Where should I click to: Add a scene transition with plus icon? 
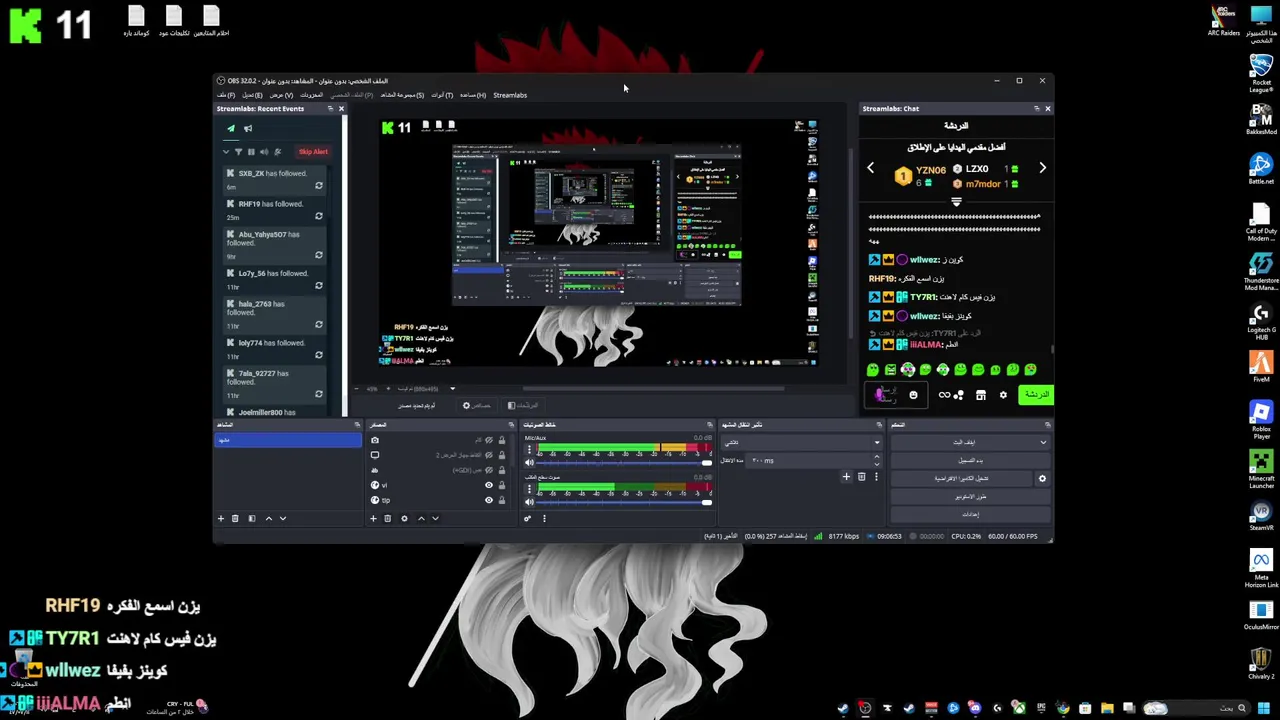tap(846, 477)
